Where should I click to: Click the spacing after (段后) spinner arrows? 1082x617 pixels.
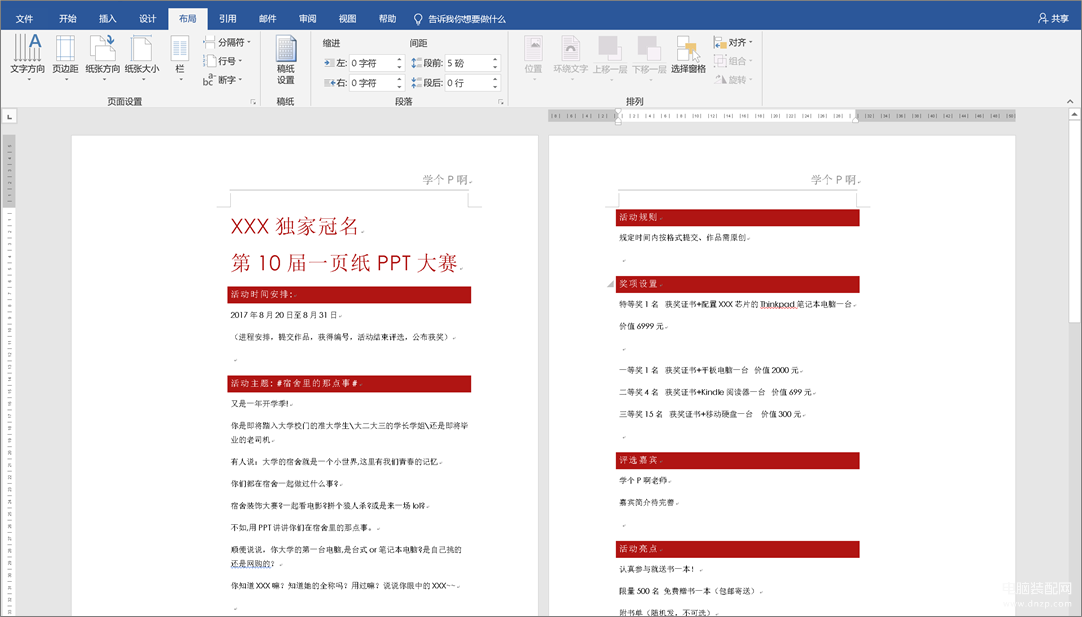[x=495, y=83]
